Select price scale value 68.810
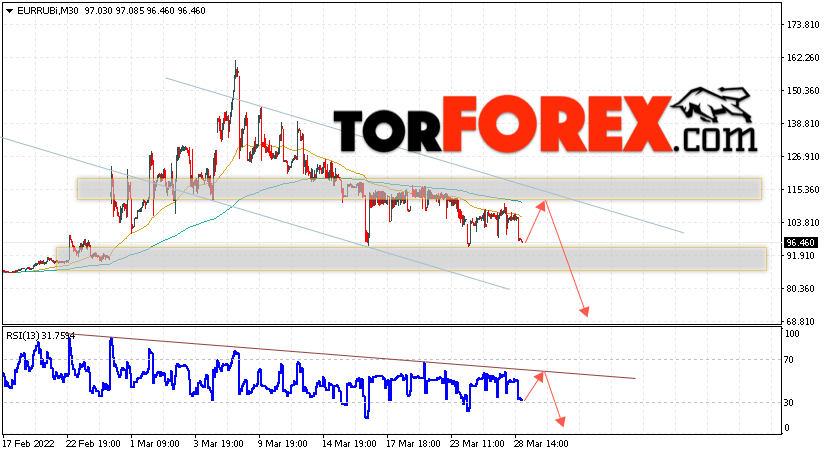 coord(800,322)
